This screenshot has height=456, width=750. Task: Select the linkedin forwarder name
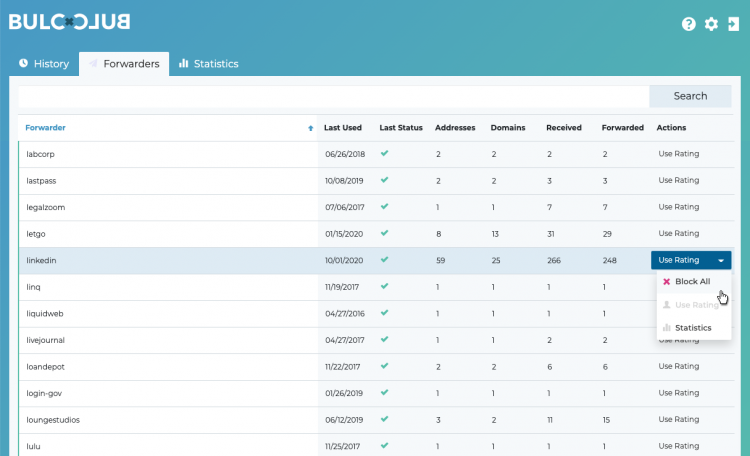tap(41, 260)
